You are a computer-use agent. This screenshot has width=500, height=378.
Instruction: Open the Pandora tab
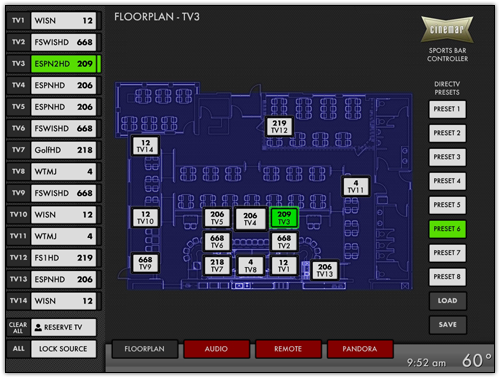click(x=360, y=349)
